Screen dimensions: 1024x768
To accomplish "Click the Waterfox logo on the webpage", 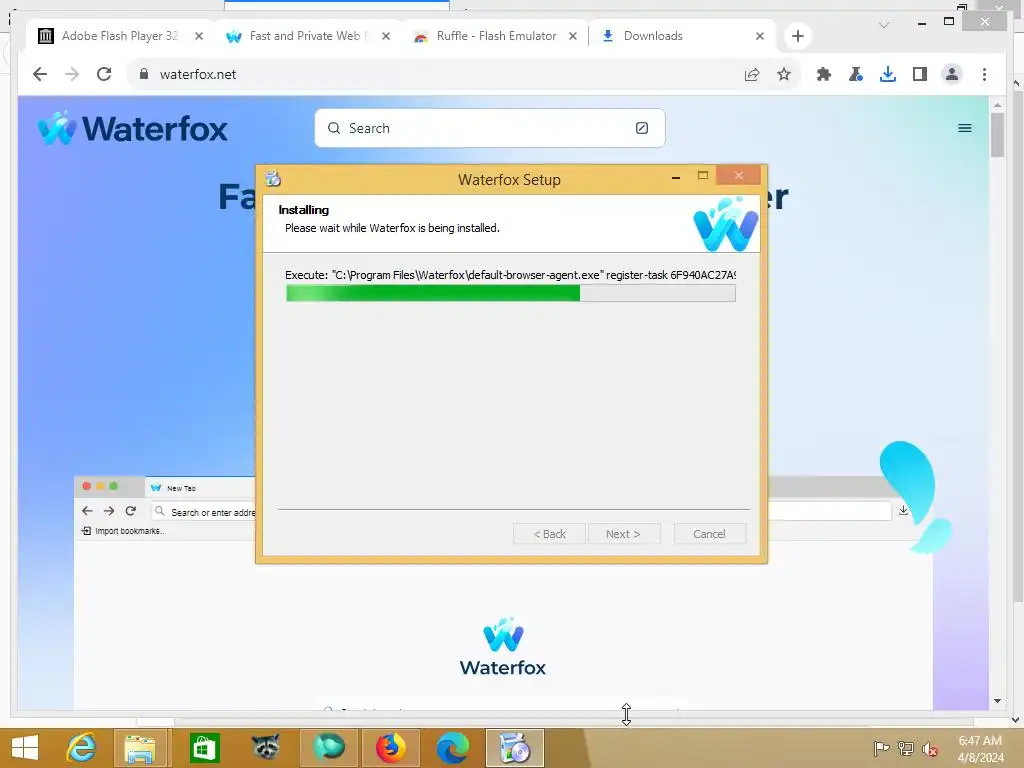I will pyautogui.click(x=133, y=128).
